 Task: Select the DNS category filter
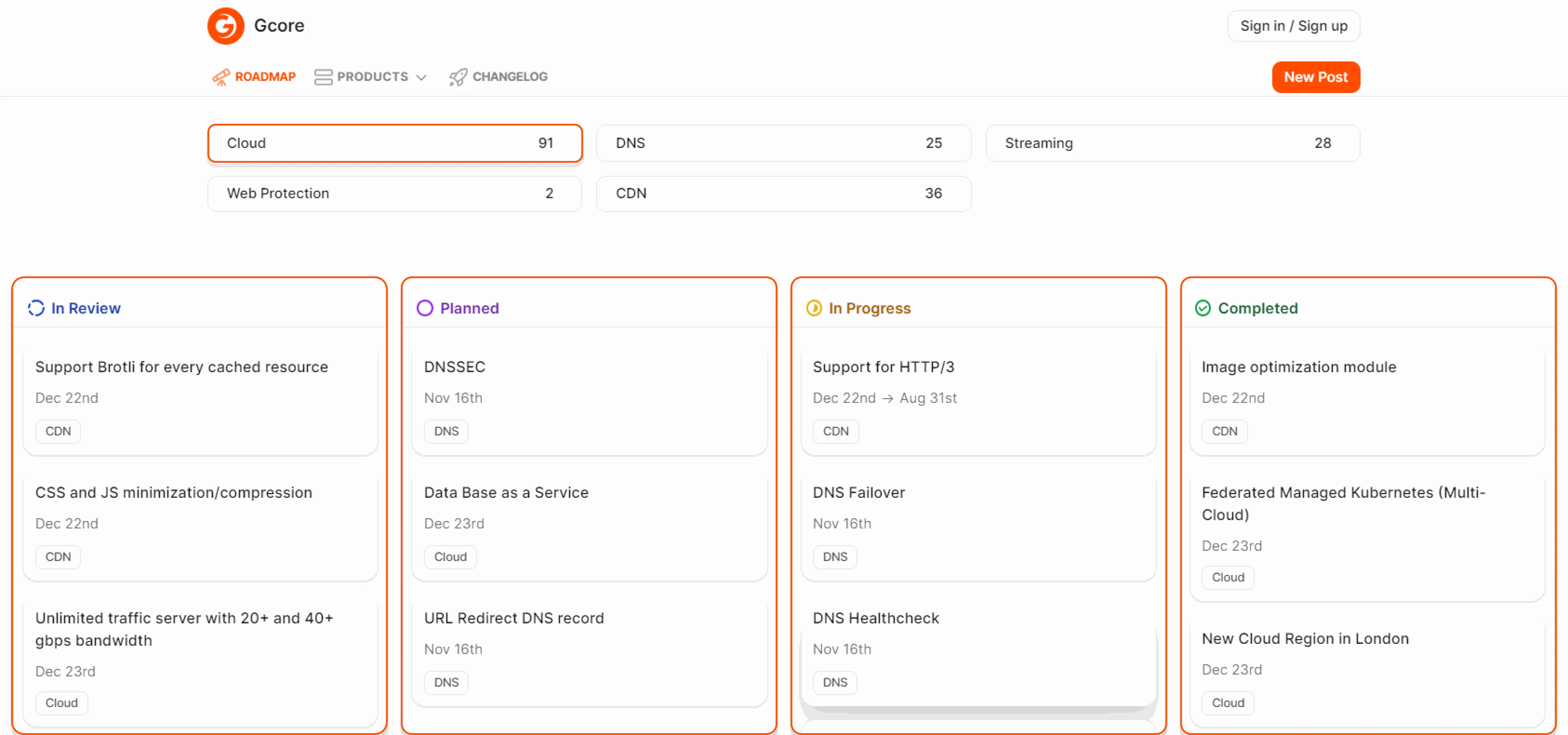[783, 143]
